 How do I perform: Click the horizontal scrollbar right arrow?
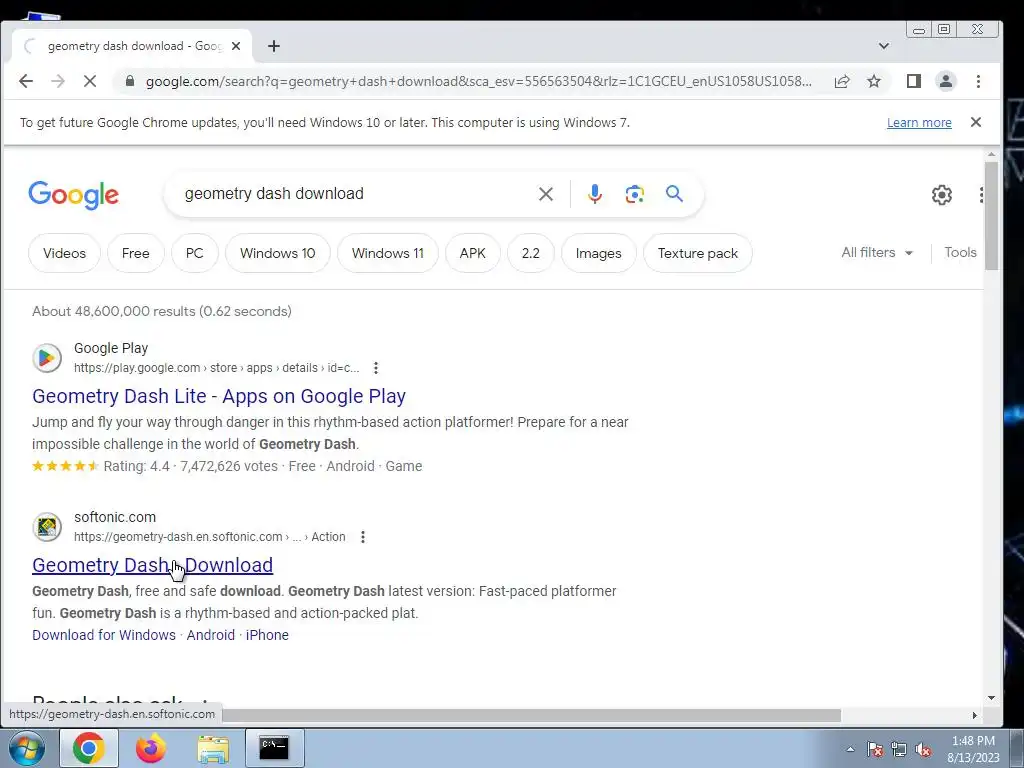point(974,716)
